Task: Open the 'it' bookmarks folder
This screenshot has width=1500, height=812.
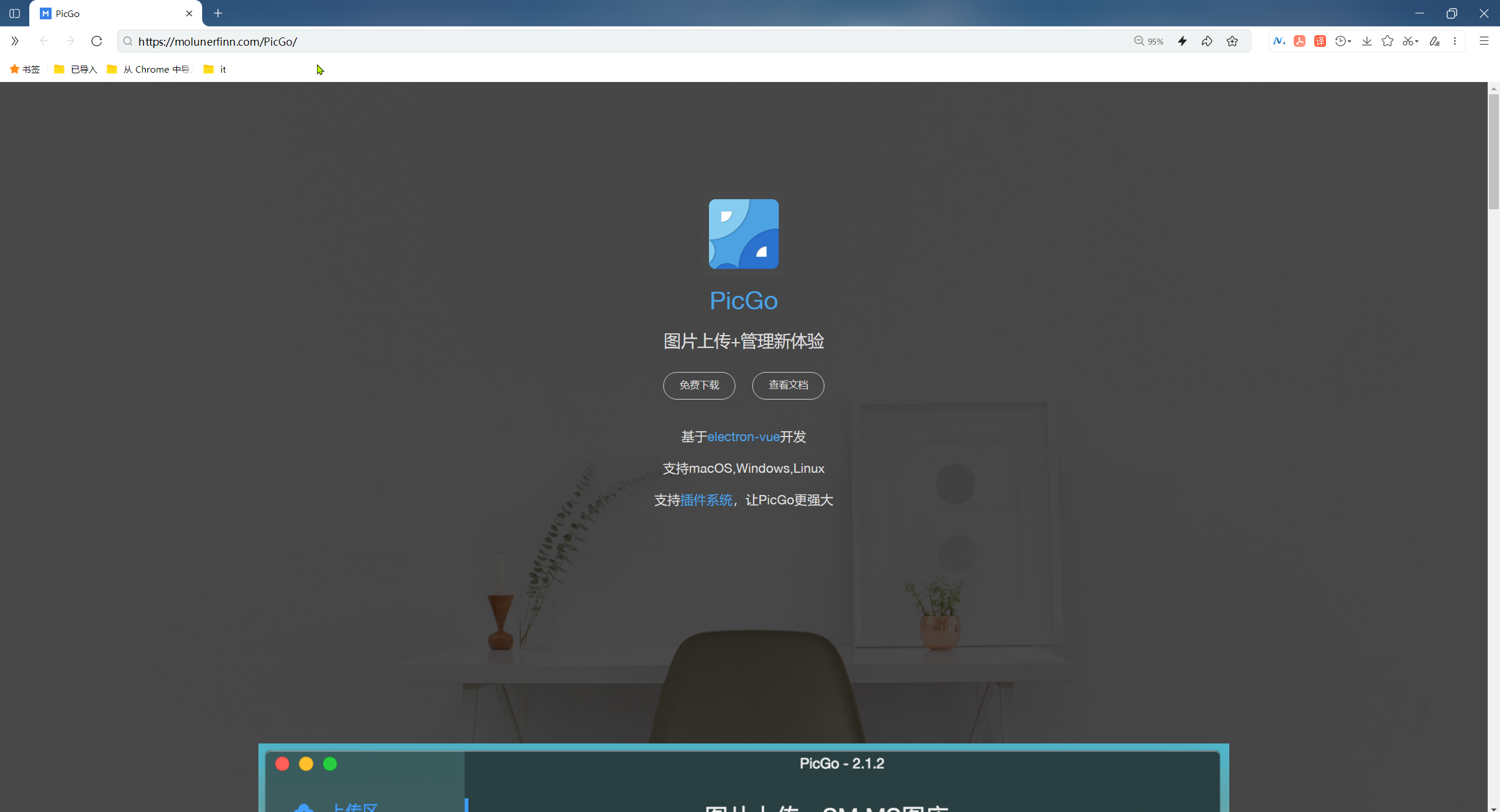Action: (x=214, y=69)
